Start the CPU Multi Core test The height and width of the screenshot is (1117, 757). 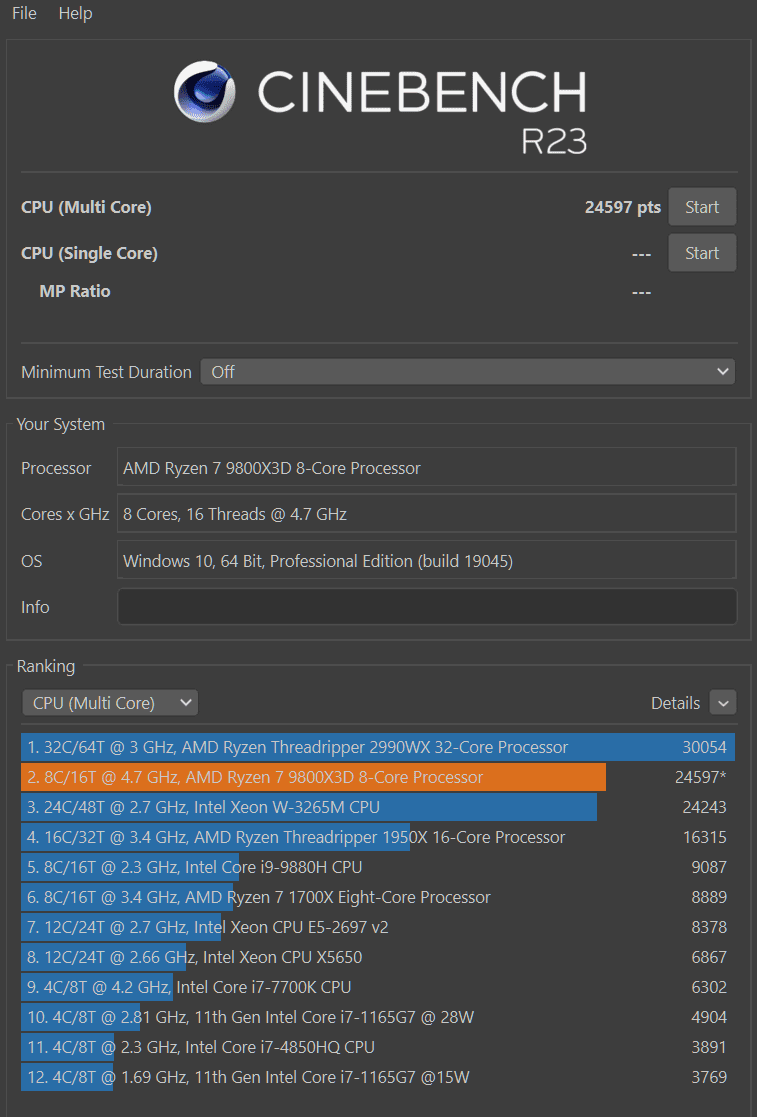[701, 207]
